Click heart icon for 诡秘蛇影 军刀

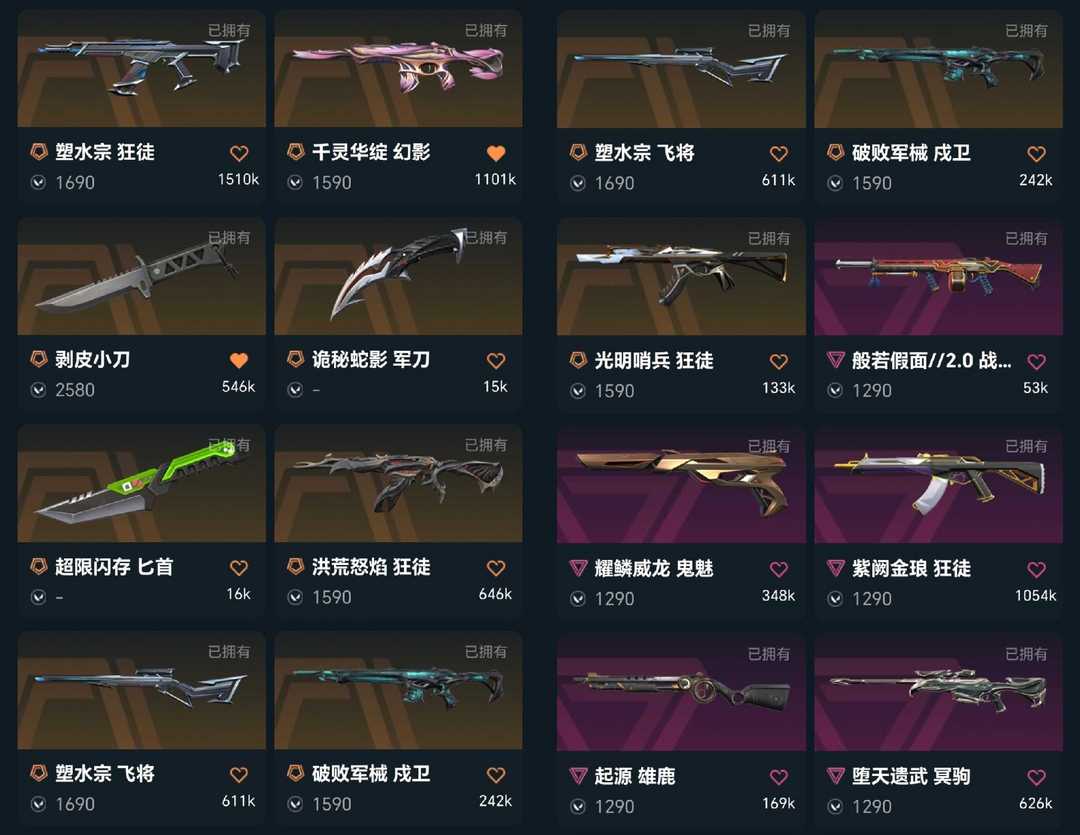coord(496,360)
